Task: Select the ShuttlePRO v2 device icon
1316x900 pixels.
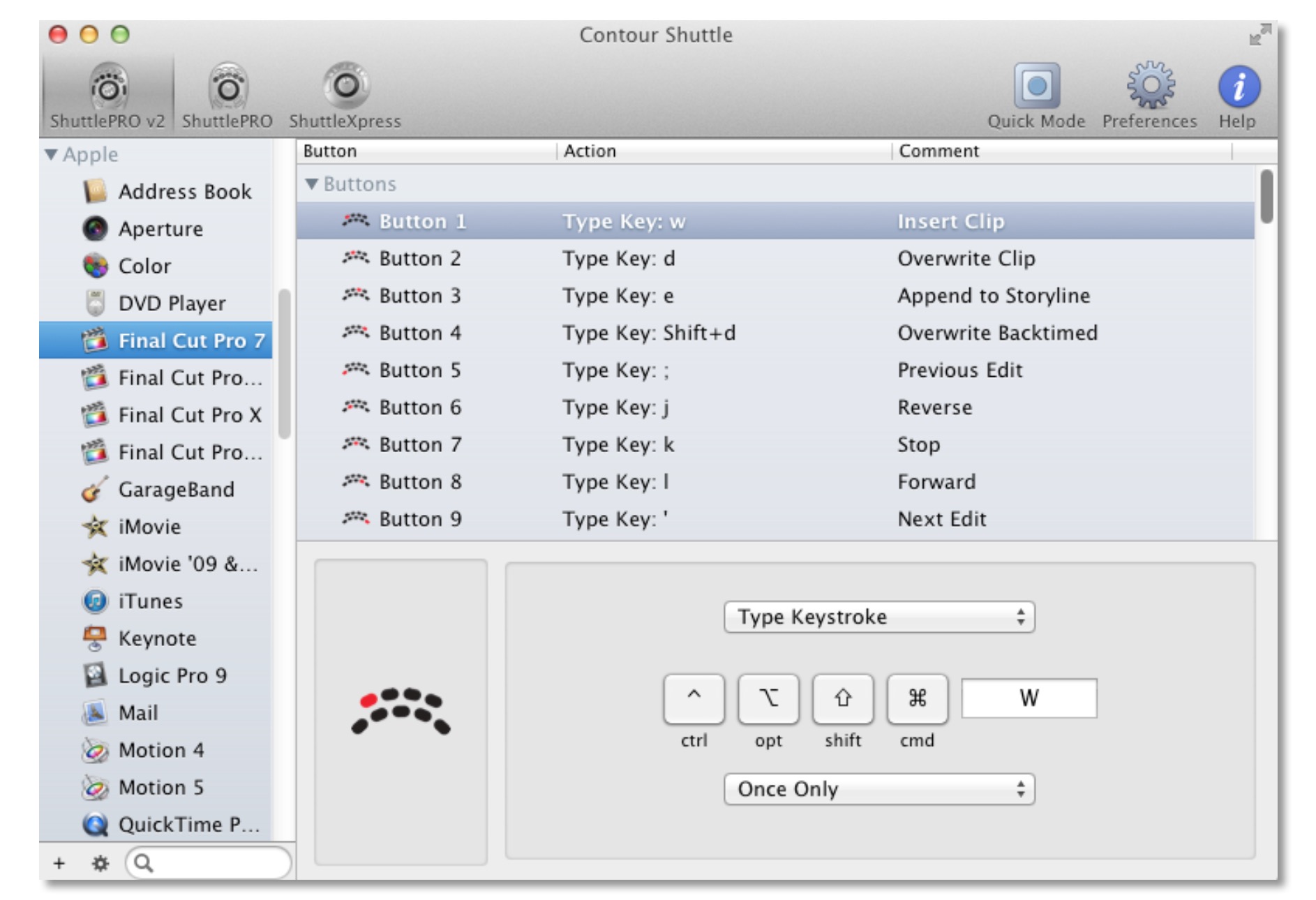Action: coord(107,94)
